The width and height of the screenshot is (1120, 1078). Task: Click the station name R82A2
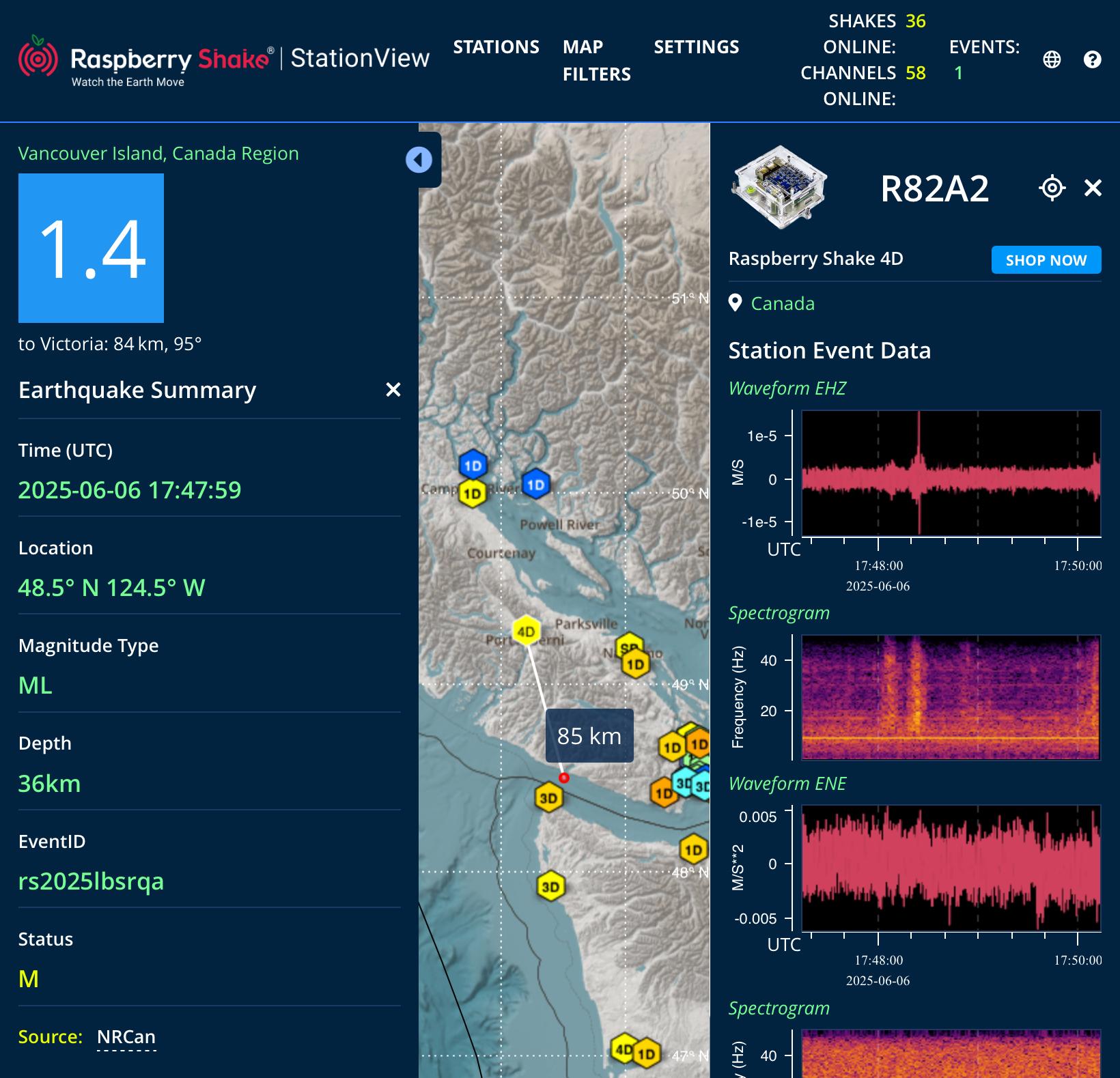pyautogui.click(x=934, y=189)
